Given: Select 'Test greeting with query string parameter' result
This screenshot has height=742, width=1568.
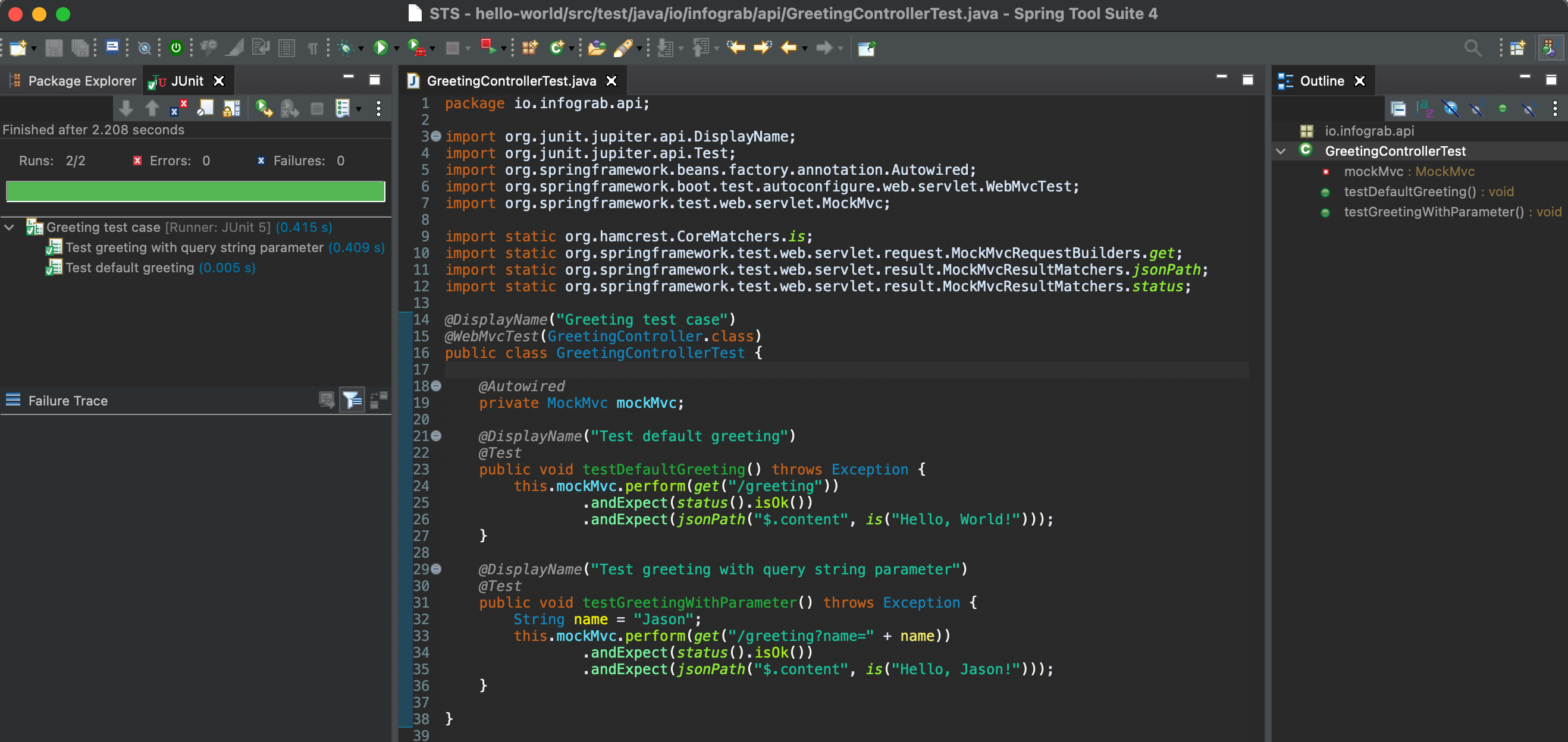Looking at the screenshot, I should click(215, 247).
